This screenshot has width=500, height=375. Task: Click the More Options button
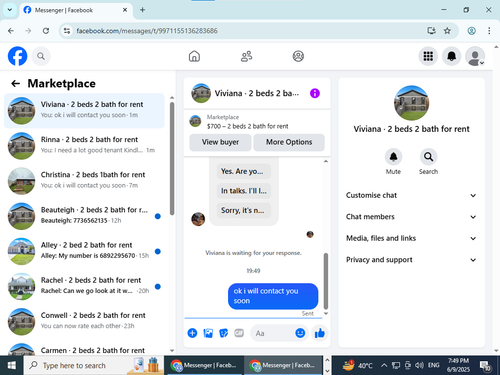point(289,142)
